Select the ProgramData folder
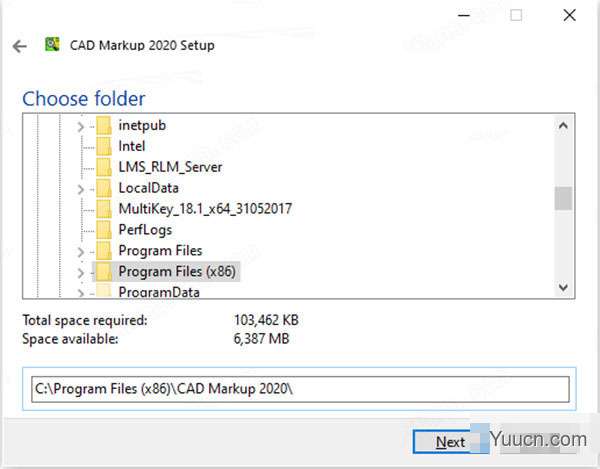600x469 pixels. tap(159, 292)
